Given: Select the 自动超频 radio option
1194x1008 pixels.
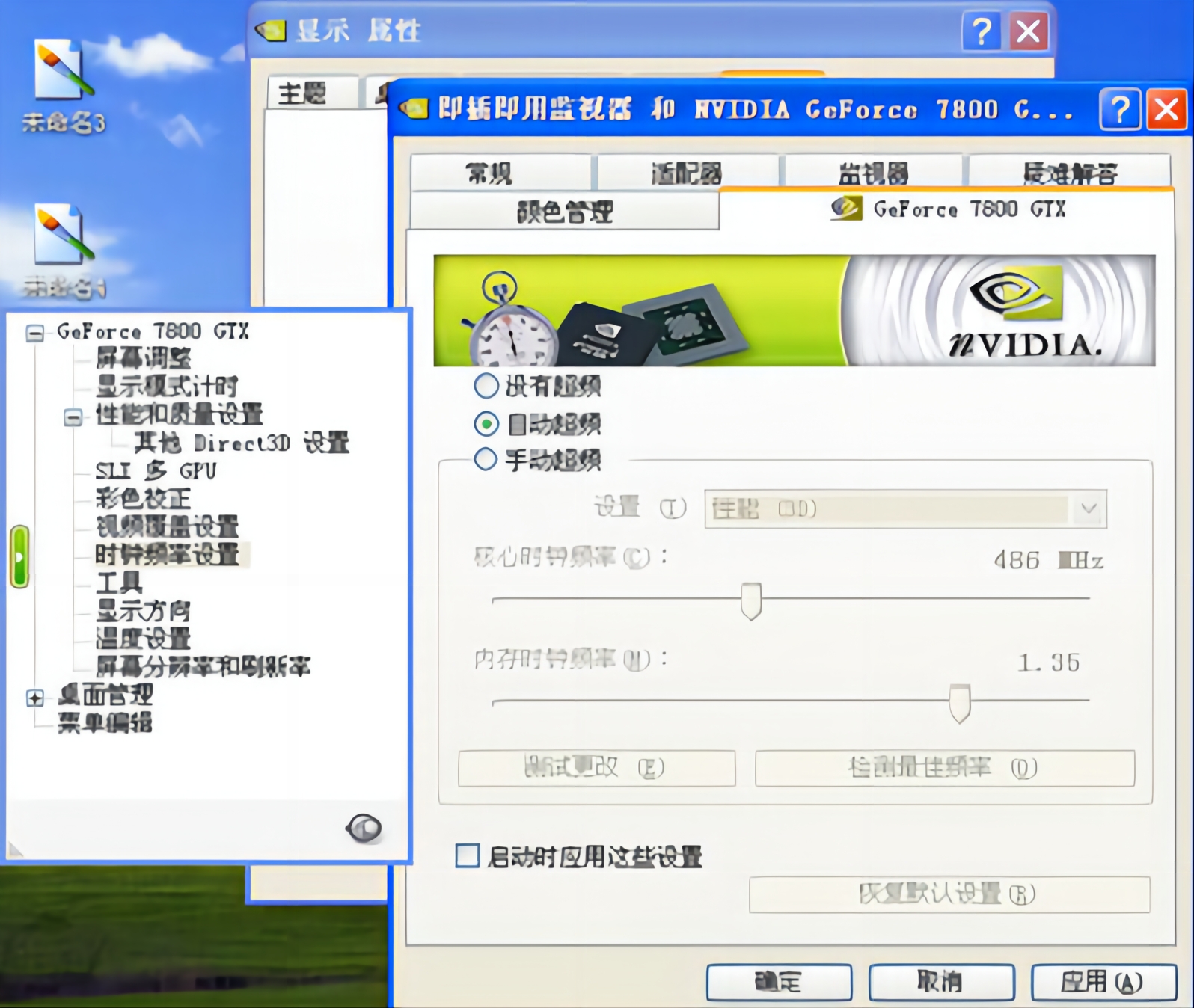Looking at the screenshot, I should click(x=486, y=424).
